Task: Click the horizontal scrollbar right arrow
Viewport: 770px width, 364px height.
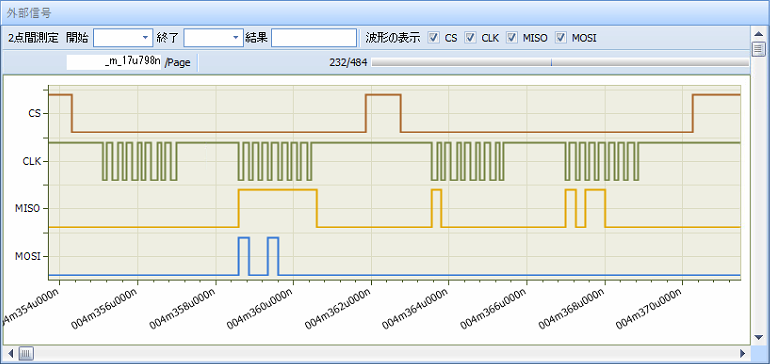Action: (743, 353)
